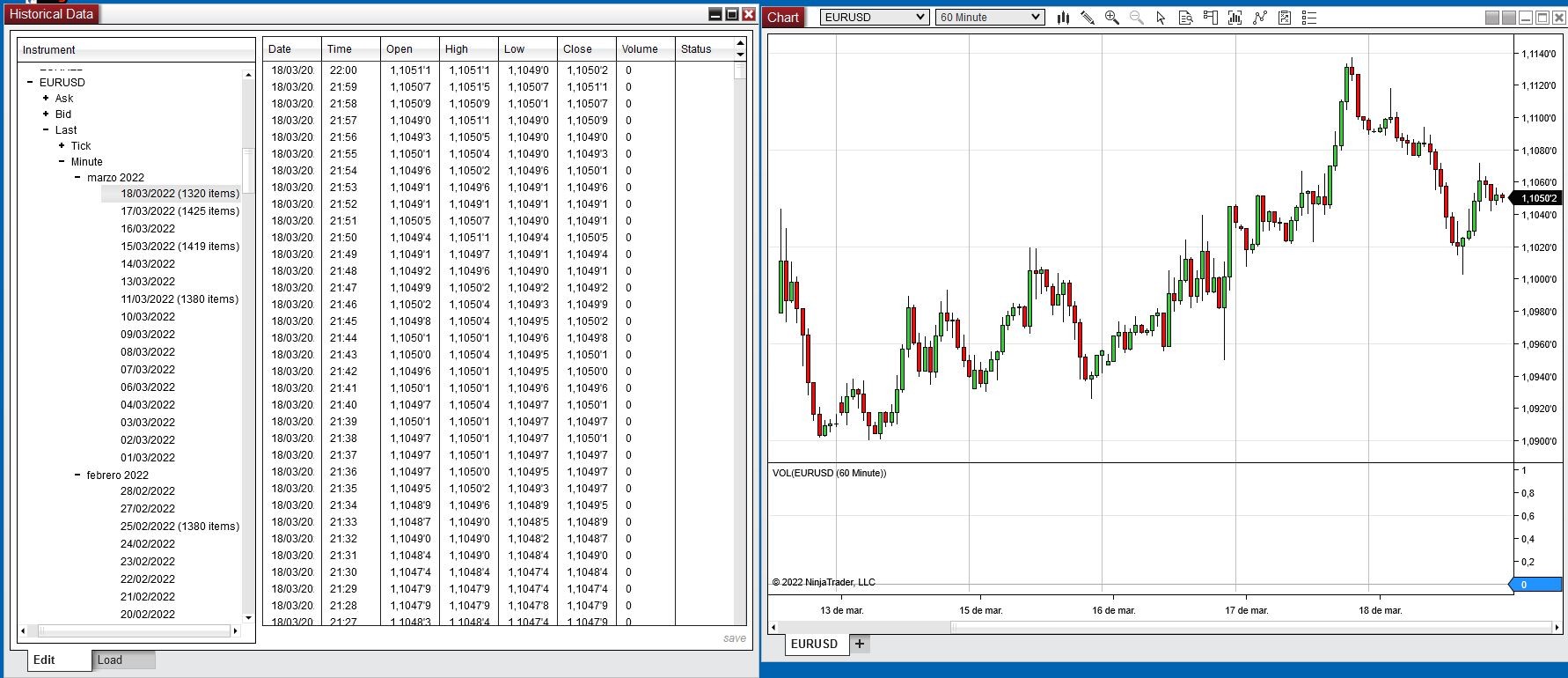Open the chart properties list icon
Image resolution: width=1568 pixels, height=678 pixels.
[x=1309, y=18]
